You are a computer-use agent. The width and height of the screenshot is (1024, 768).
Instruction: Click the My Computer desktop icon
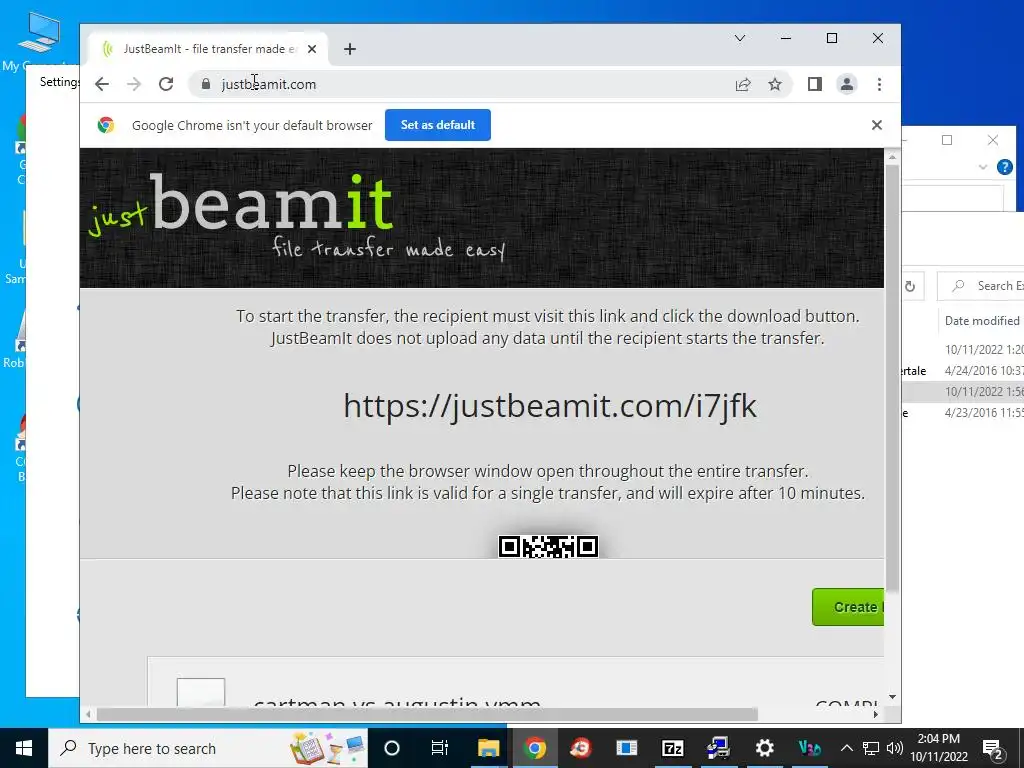point(38,40)
